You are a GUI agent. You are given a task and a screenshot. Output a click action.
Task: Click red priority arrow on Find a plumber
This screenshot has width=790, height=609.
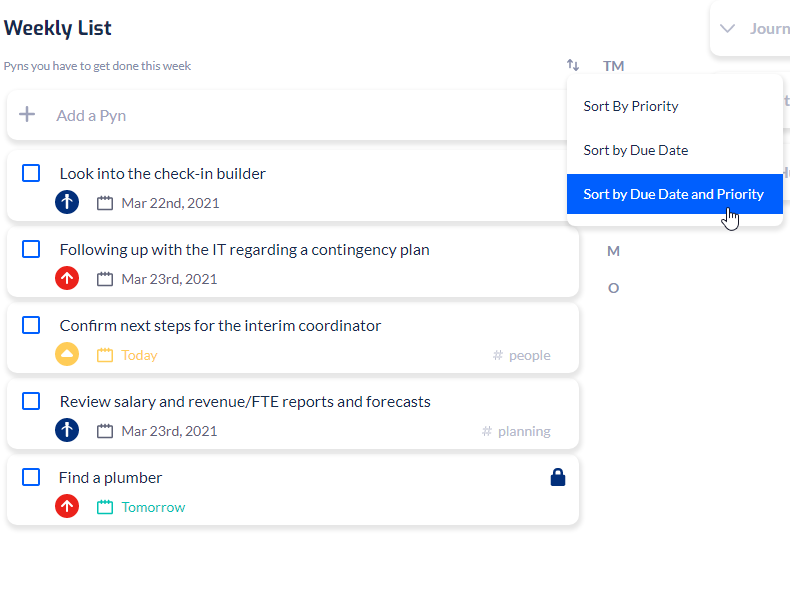[x=67, y=506]
